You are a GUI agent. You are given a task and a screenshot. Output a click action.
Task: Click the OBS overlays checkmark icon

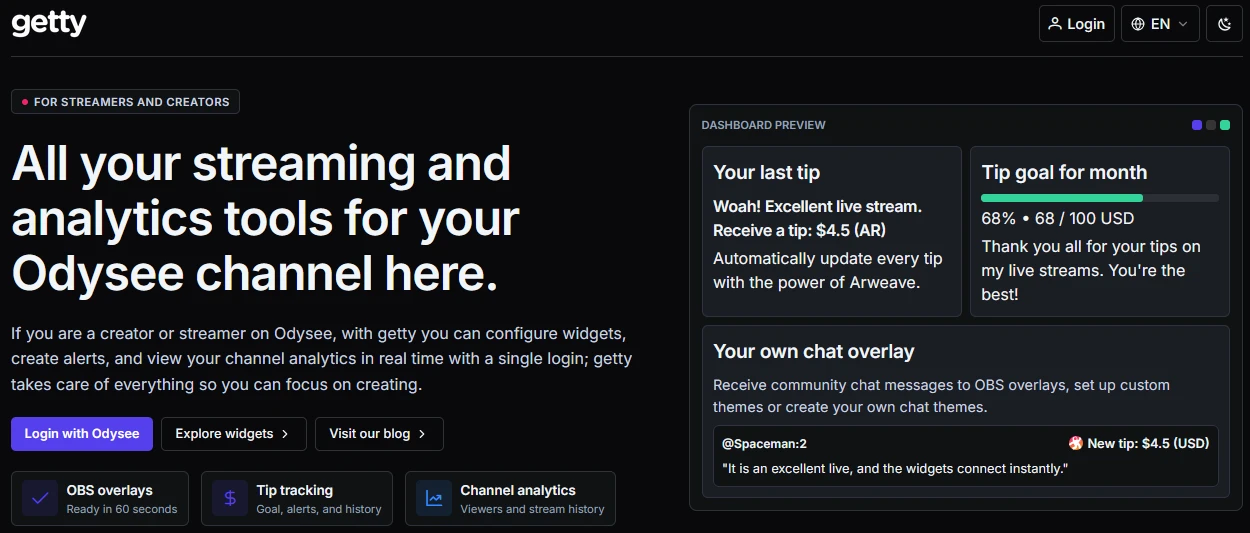pos(40,498)
